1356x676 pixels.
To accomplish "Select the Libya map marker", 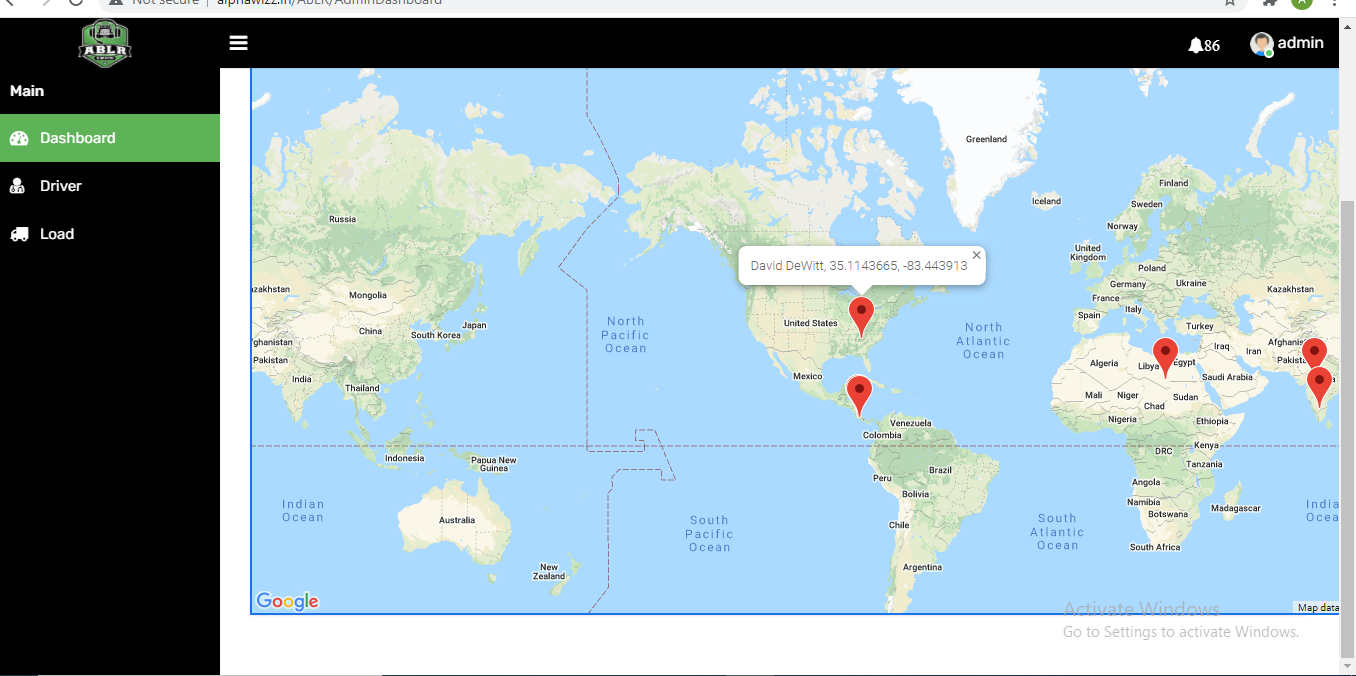I will pos(1165,357).
